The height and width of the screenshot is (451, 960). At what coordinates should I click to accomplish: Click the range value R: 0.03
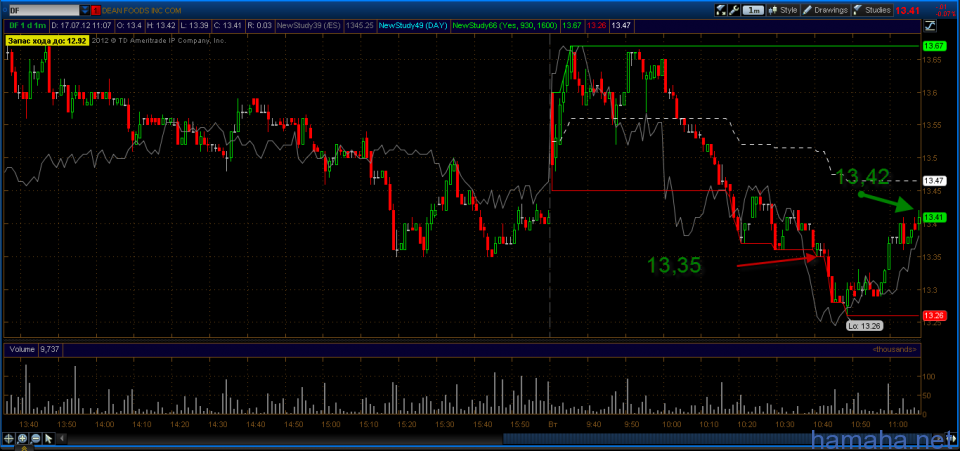pyautogui.click(x=259, y=25)
